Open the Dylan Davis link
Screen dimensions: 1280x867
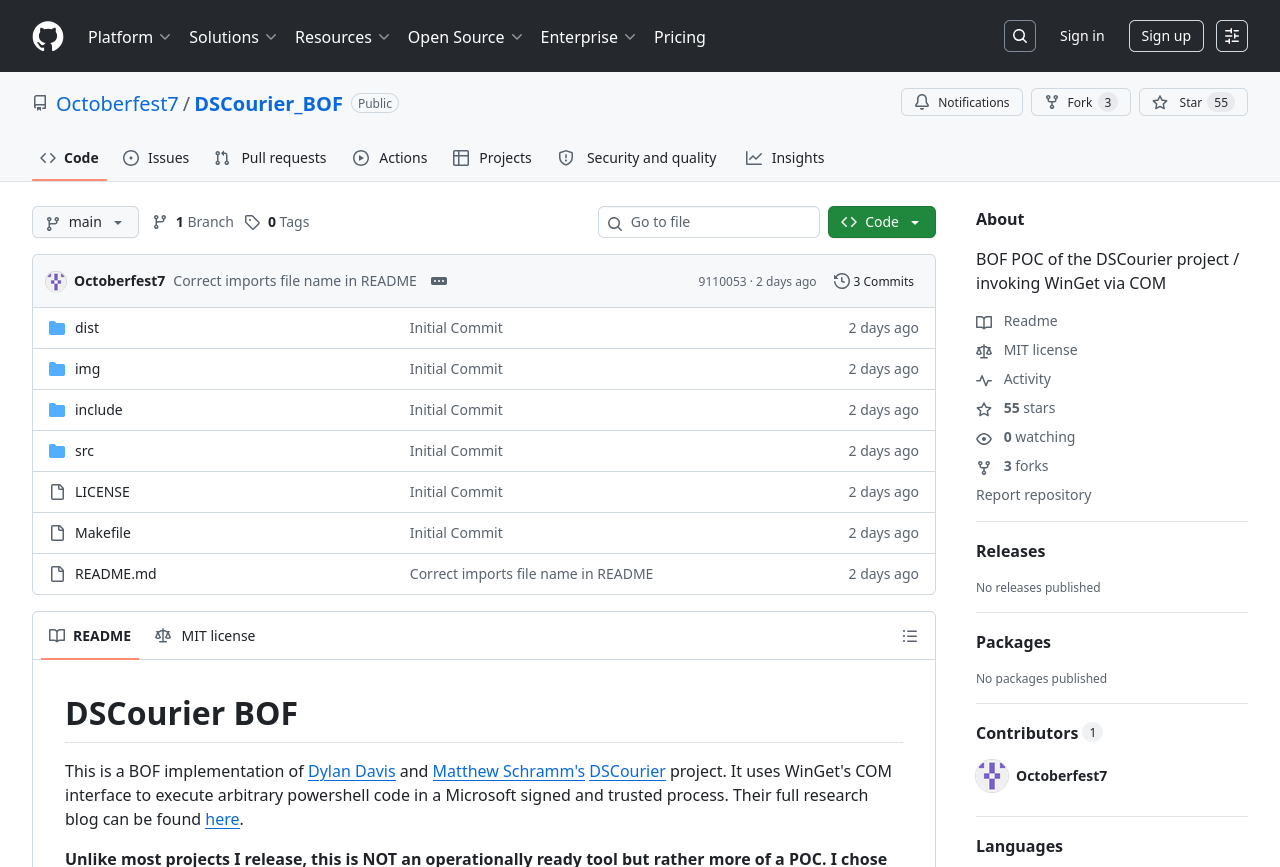pyautogui.click(x=351, y=771)
